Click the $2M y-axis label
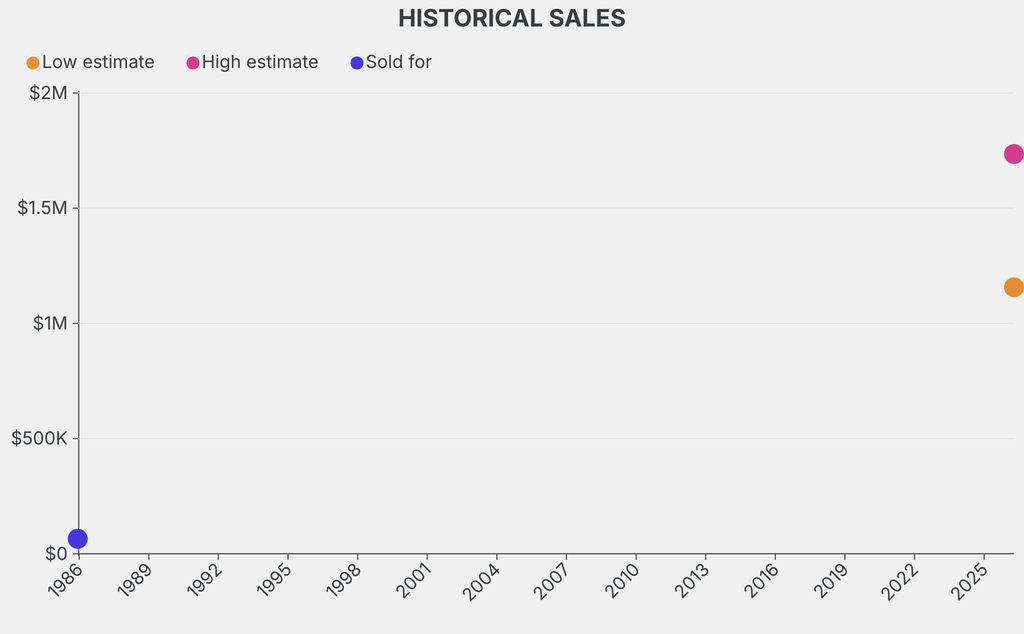The width and height of the screenshot is (1024, 634). [46, 93]
